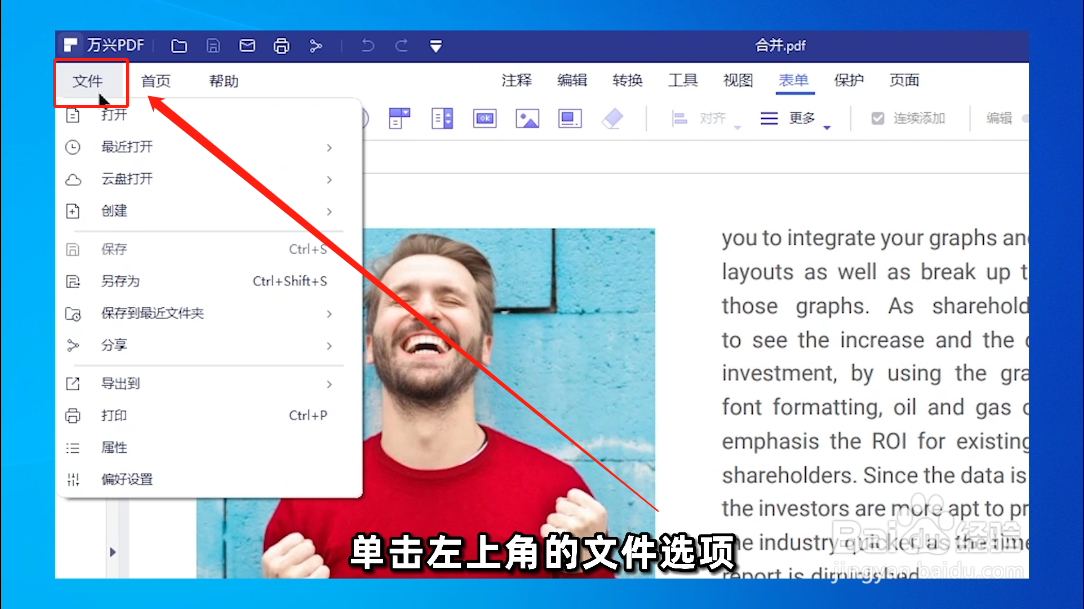Undo the last action
This screenshot has height=609, width=1084.
pyautogui.click(x=367, y=46)
